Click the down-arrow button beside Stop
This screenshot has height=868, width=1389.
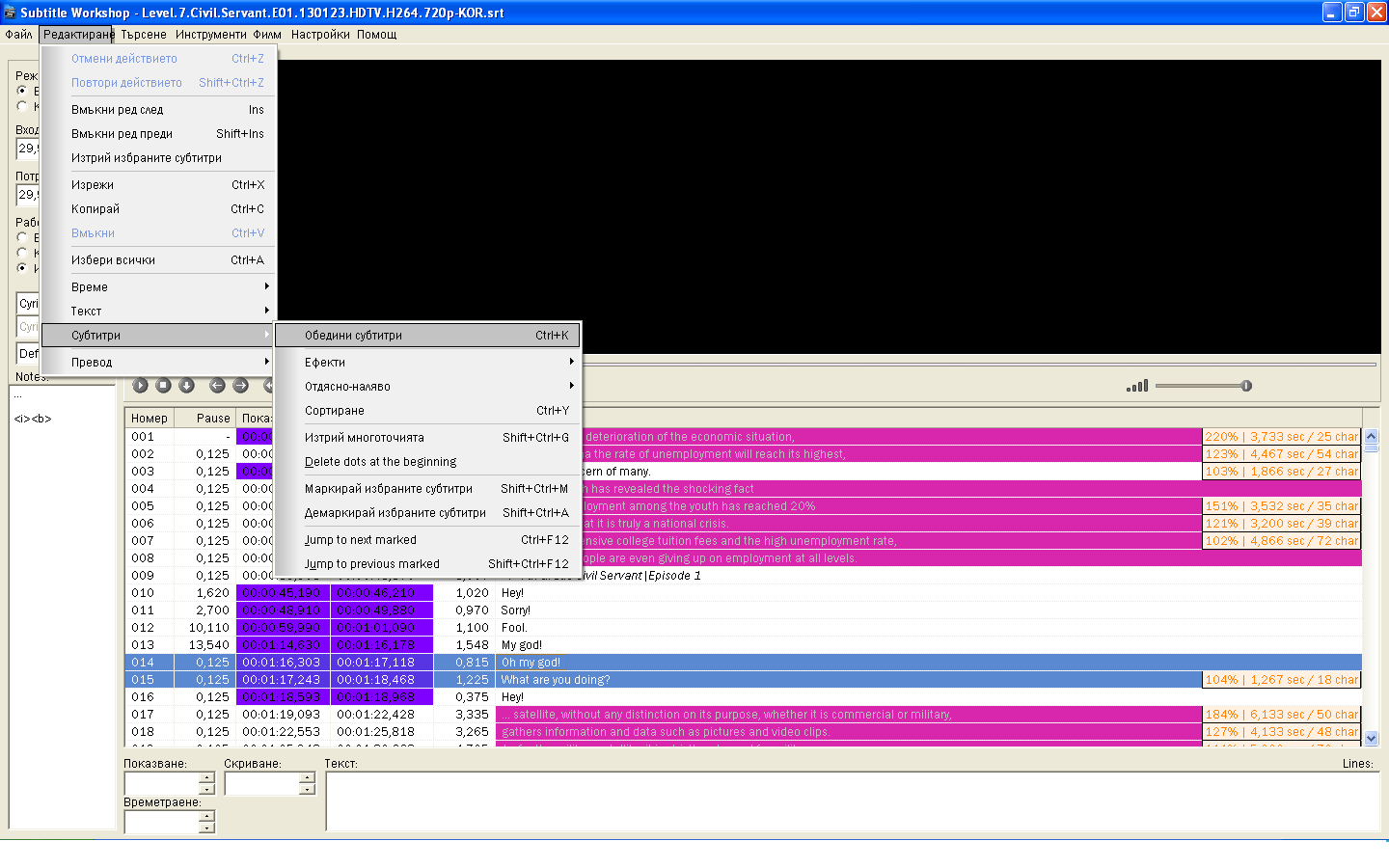187,386
